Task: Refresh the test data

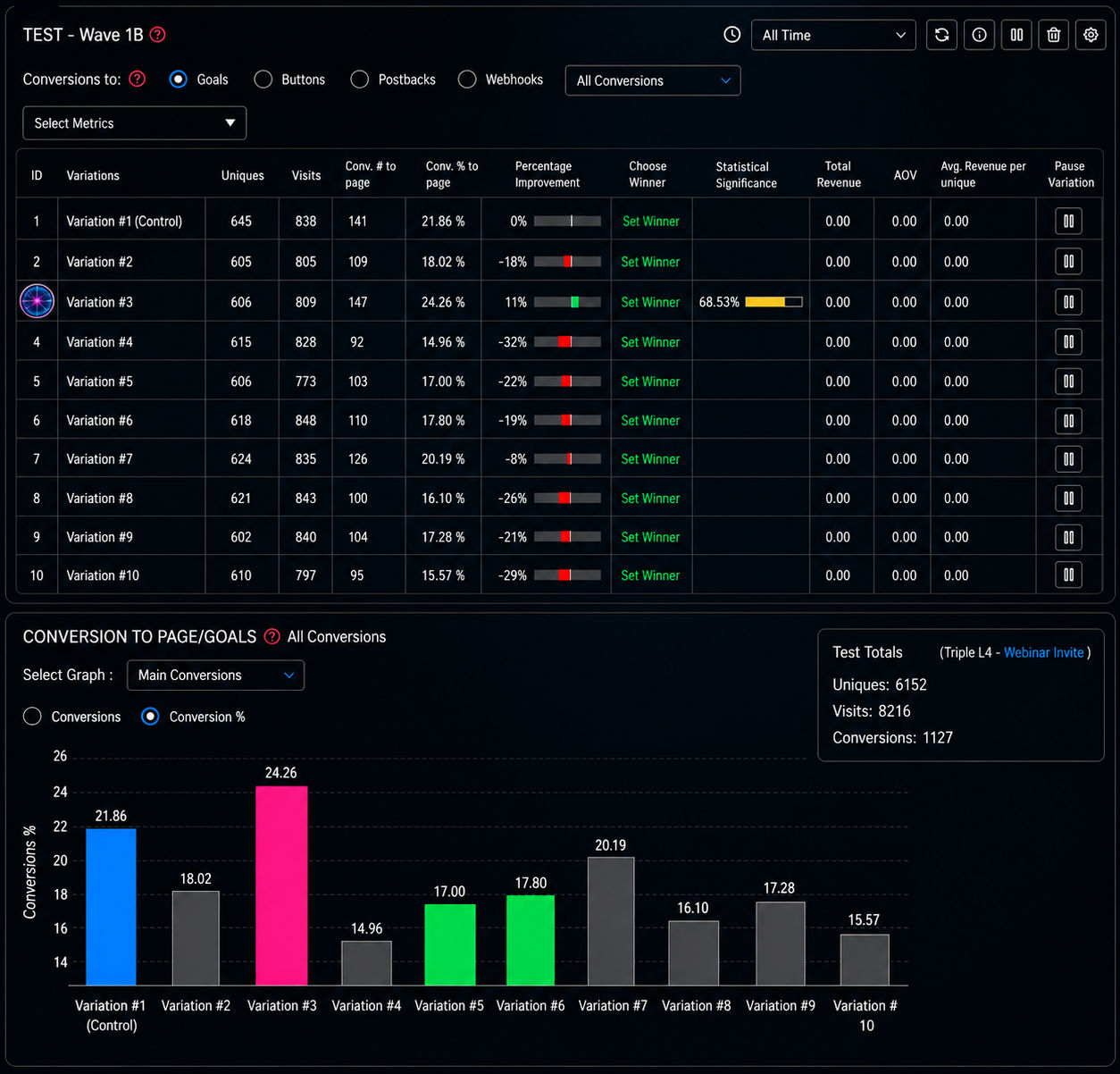Action: (x=942, y=35)
